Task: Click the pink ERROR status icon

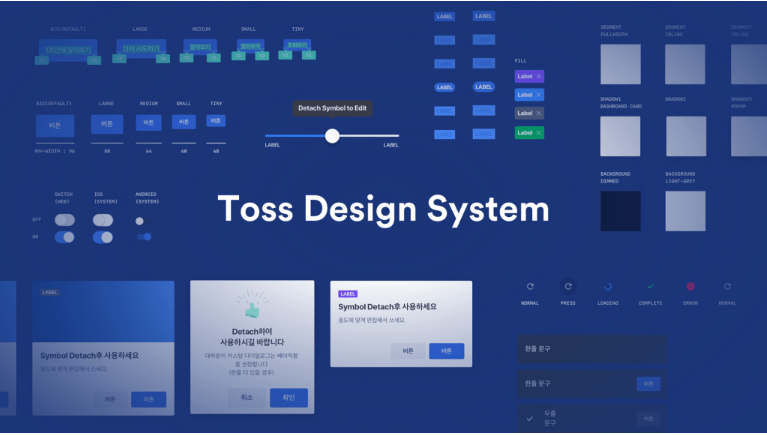Action: pos(691,287)
